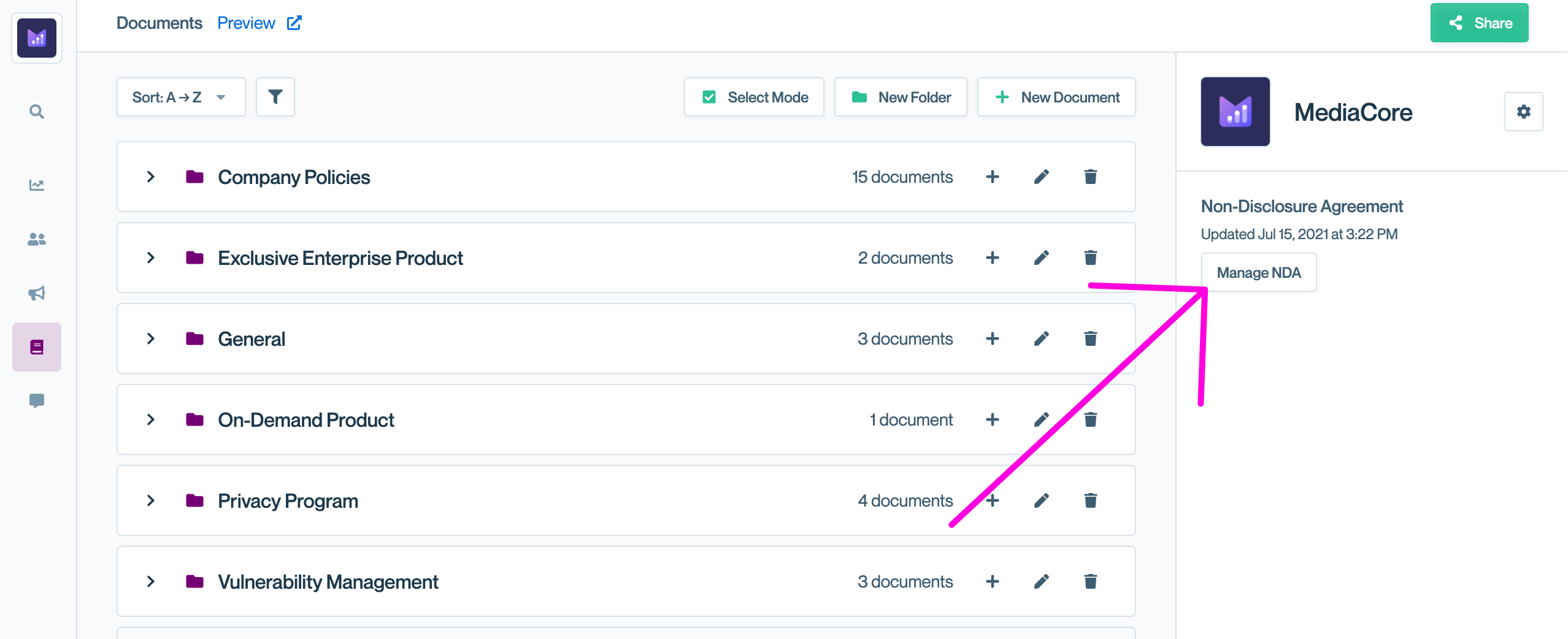Expand the Exclusive Enterprise Product chevron
1568x639 pixels.
point(151,258)
